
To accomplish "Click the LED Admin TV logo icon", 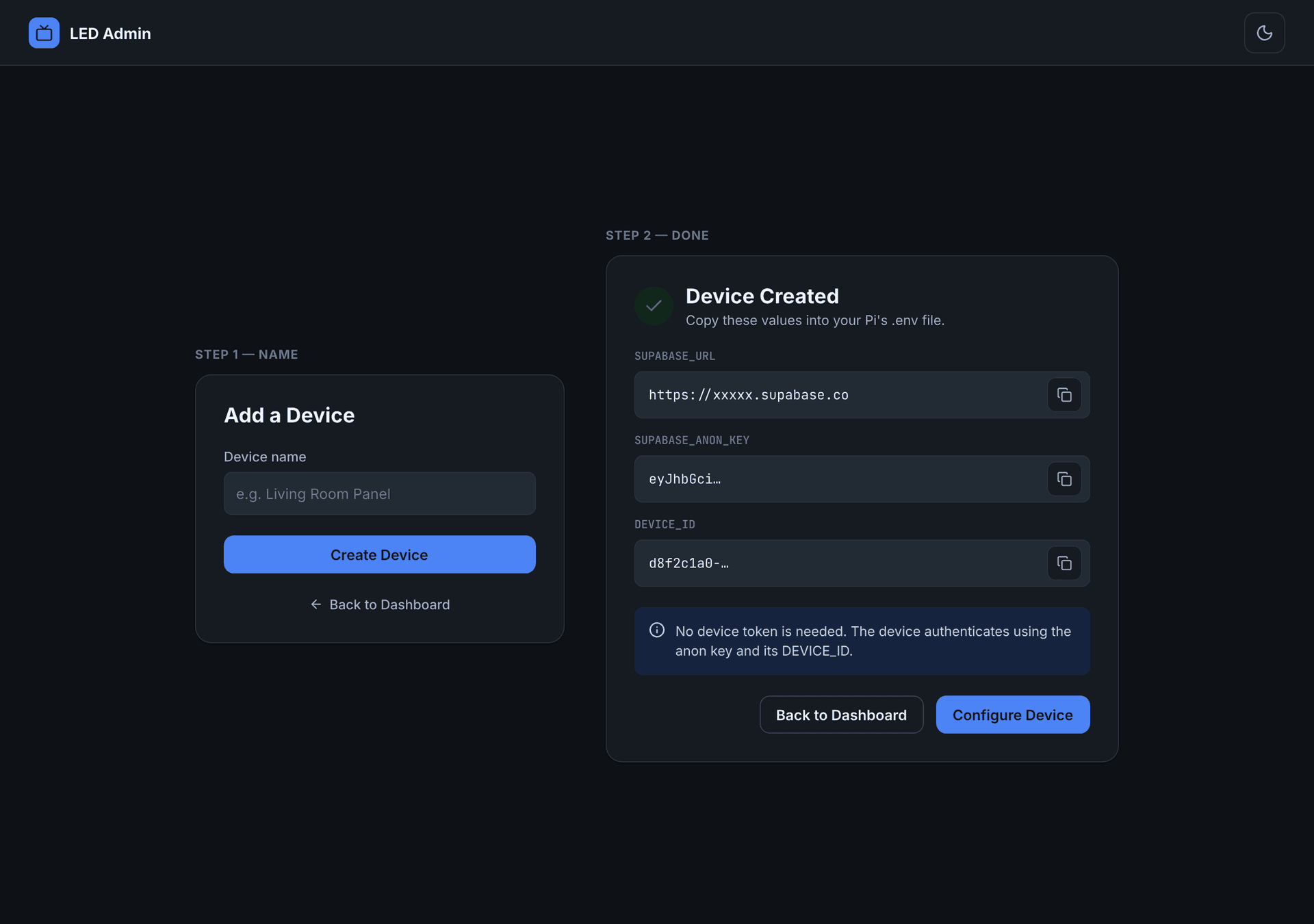I will click(44, 33).
